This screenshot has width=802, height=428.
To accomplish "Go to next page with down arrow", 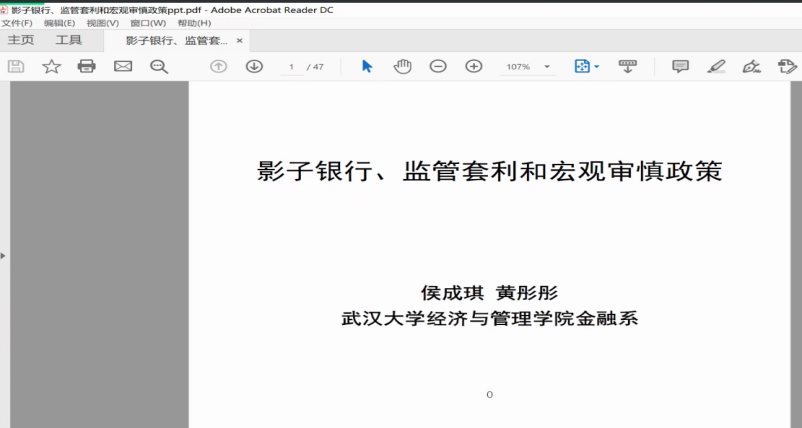I will (254, 66).
